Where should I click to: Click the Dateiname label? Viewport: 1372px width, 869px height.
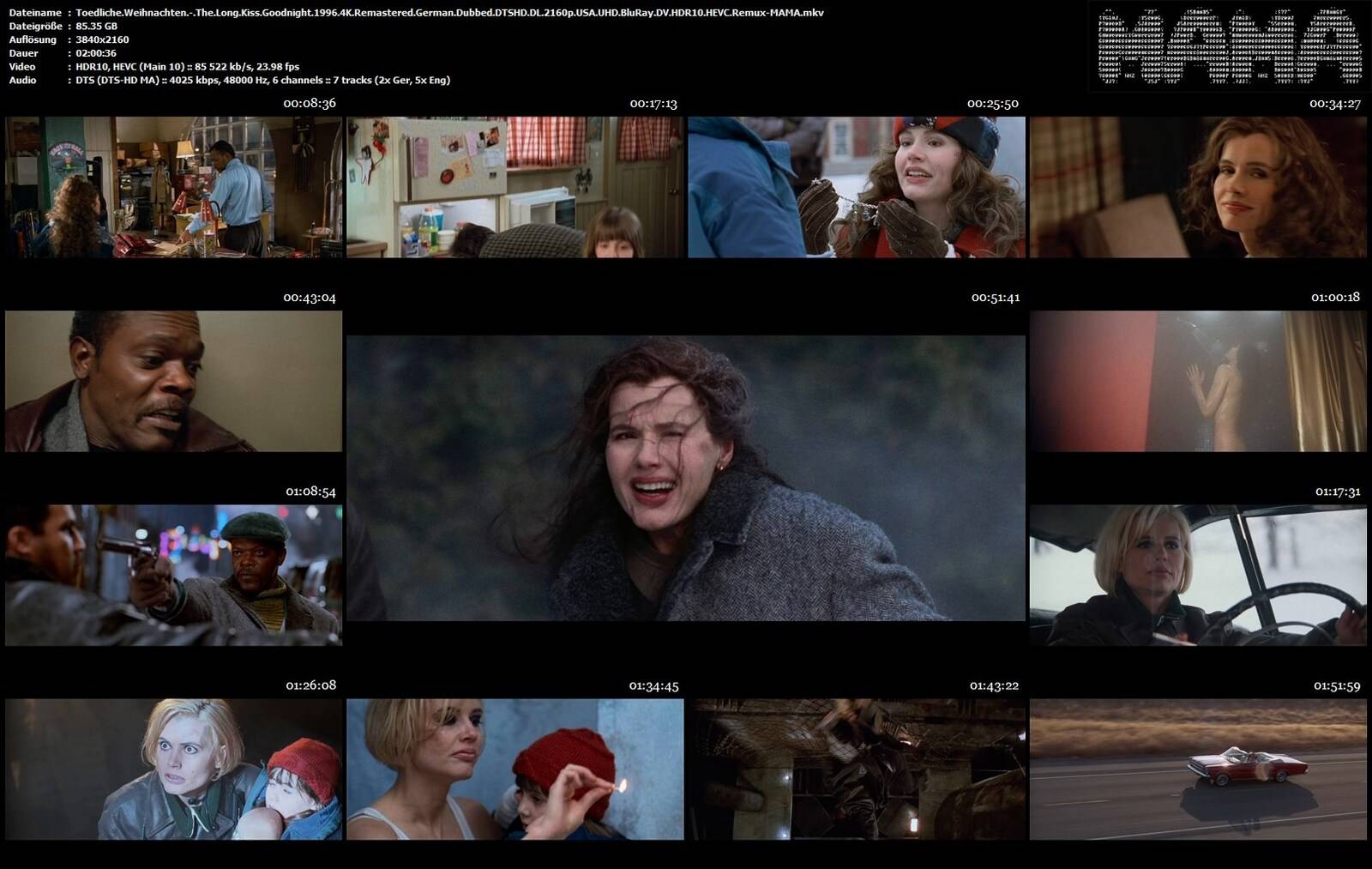click(35, 13)
